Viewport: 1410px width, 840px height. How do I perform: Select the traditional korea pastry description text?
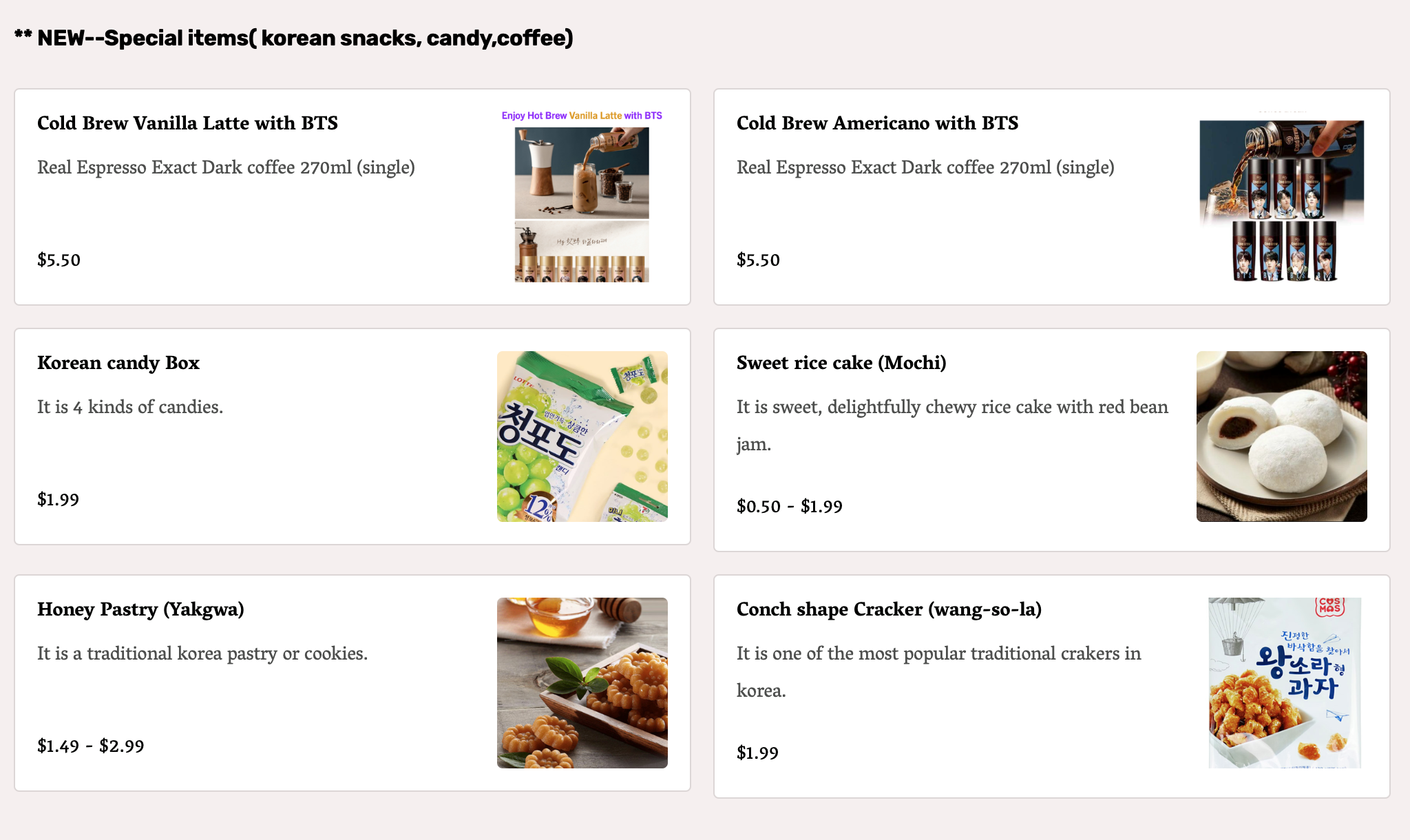pyautogui.click(x=202, y=653)
